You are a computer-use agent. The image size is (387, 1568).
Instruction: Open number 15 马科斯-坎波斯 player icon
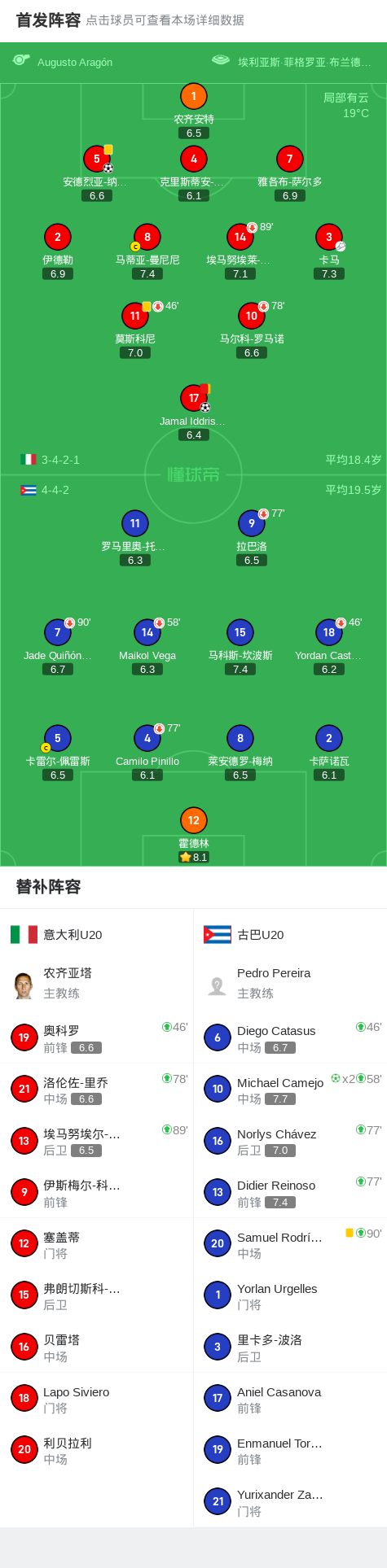click(240, 632)
